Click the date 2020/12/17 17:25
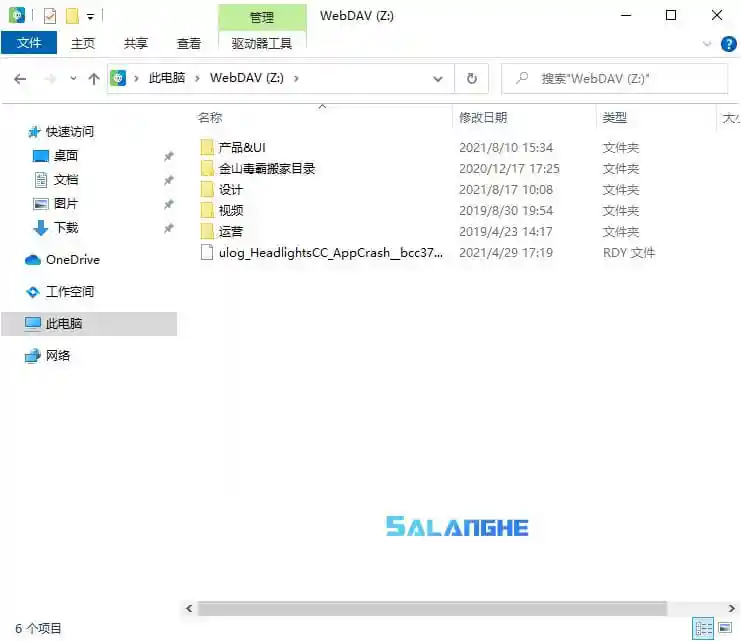The height and width of the screenshot is (641, 741). pyautogui.click(x=509, y=169)
